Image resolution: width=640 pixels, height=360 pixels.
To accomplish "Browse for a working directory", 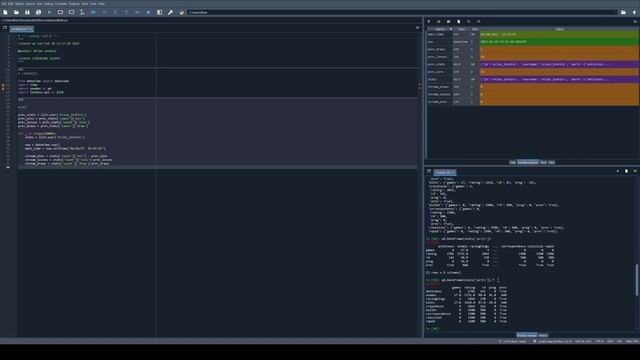I will click(623, 12).
